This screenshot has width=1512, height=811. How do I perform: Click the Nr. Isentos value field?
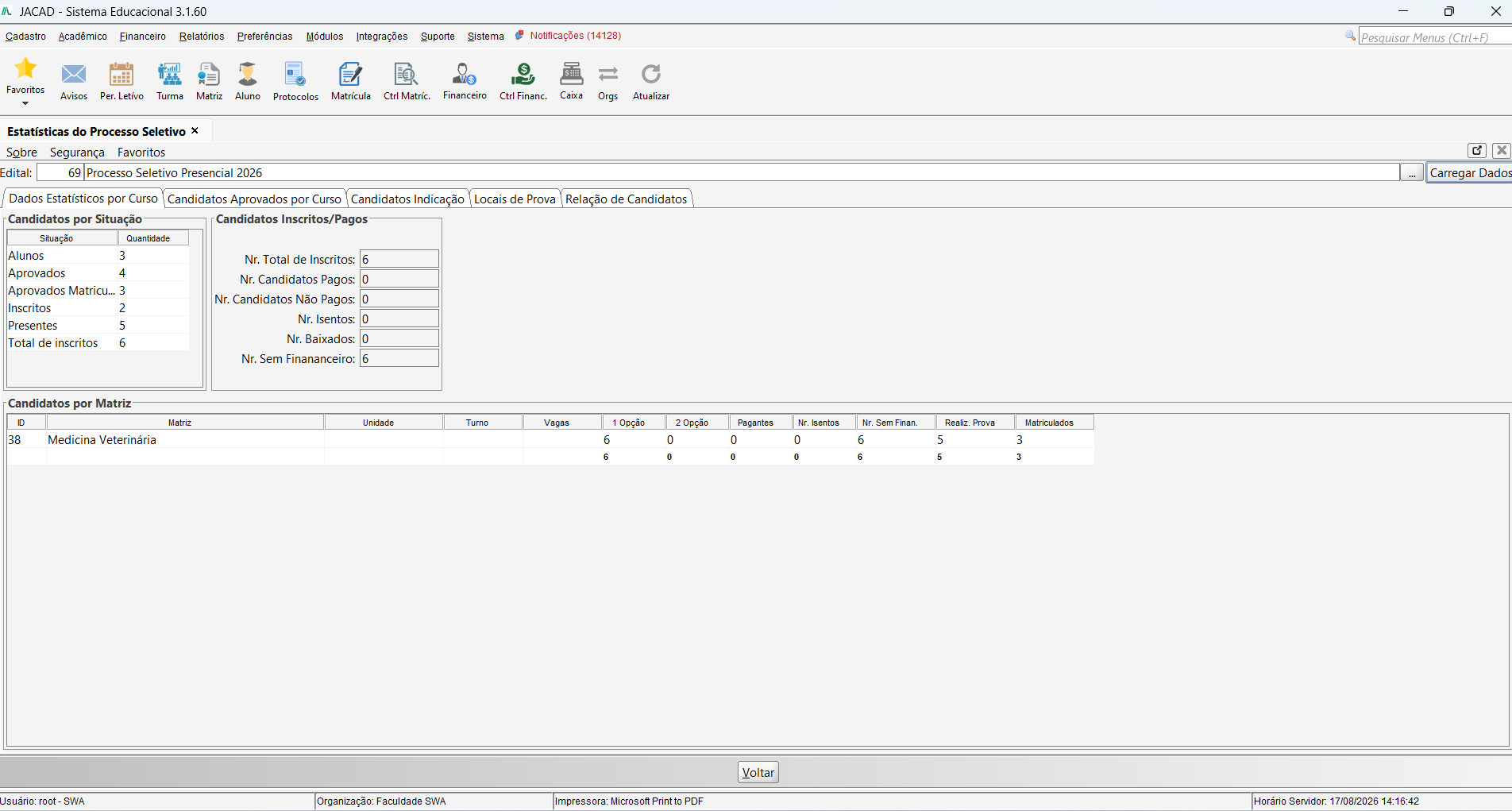pos(399,319)
